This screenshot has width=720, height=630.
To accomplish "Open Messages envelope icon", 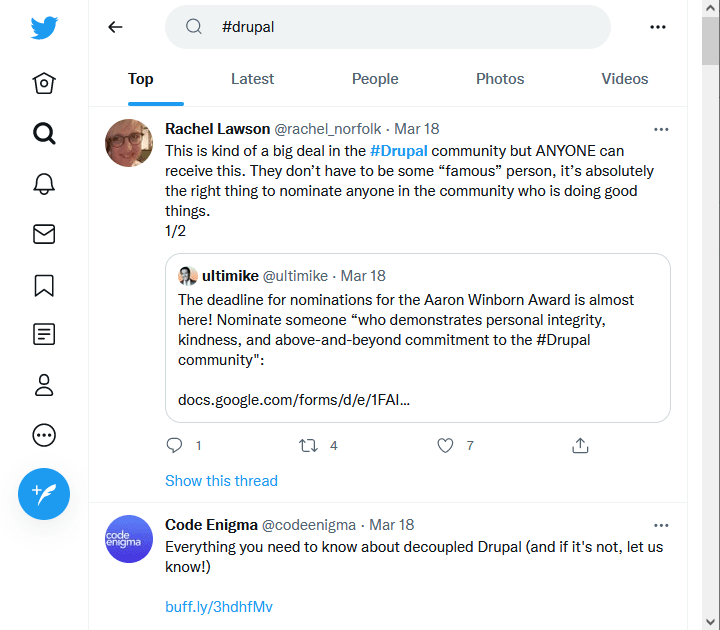I will [x=44, y=234].
